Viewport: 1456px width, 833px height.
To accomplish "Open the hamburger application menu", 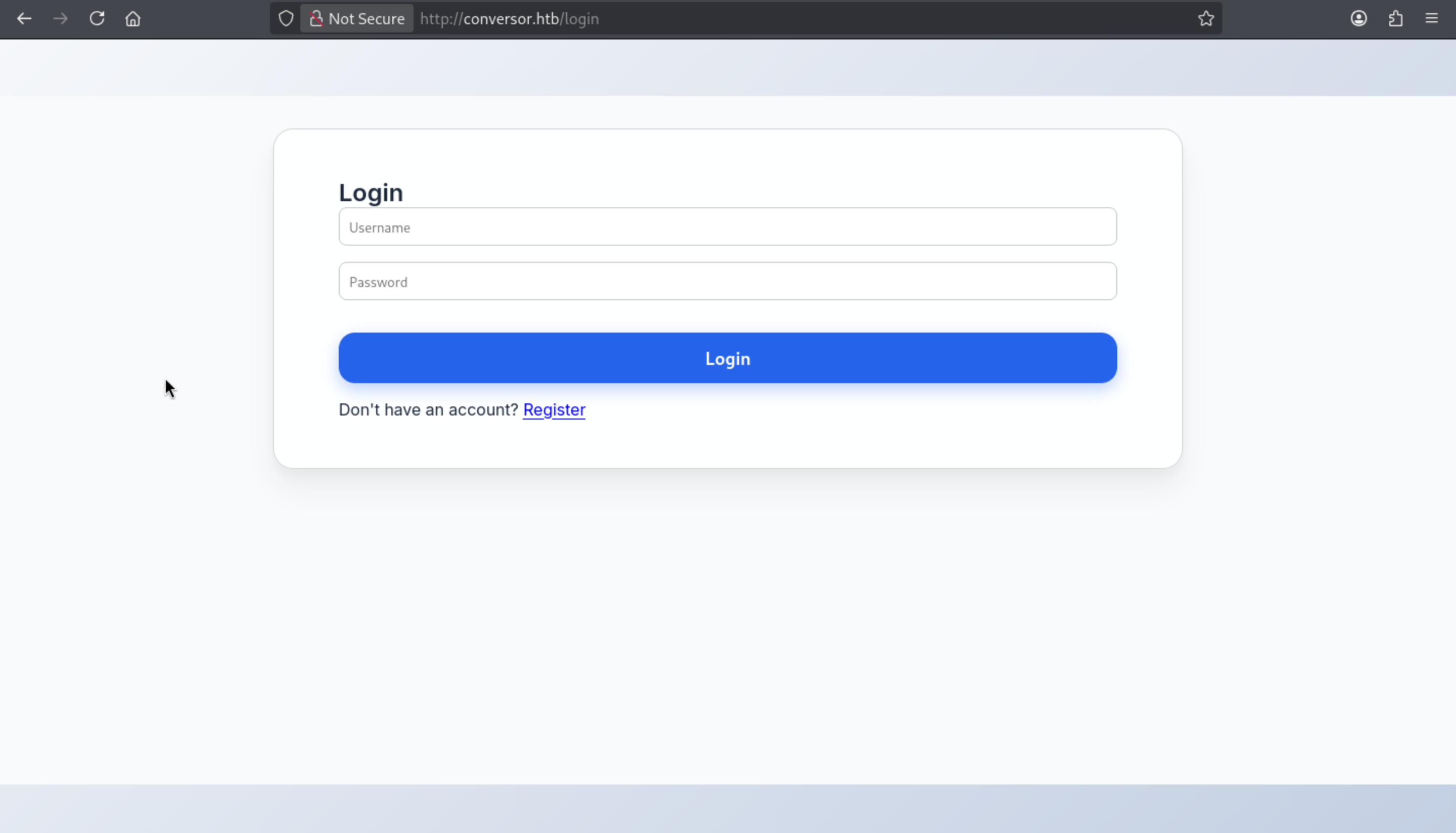I will pyautogui.click(x=1431, y=19).
